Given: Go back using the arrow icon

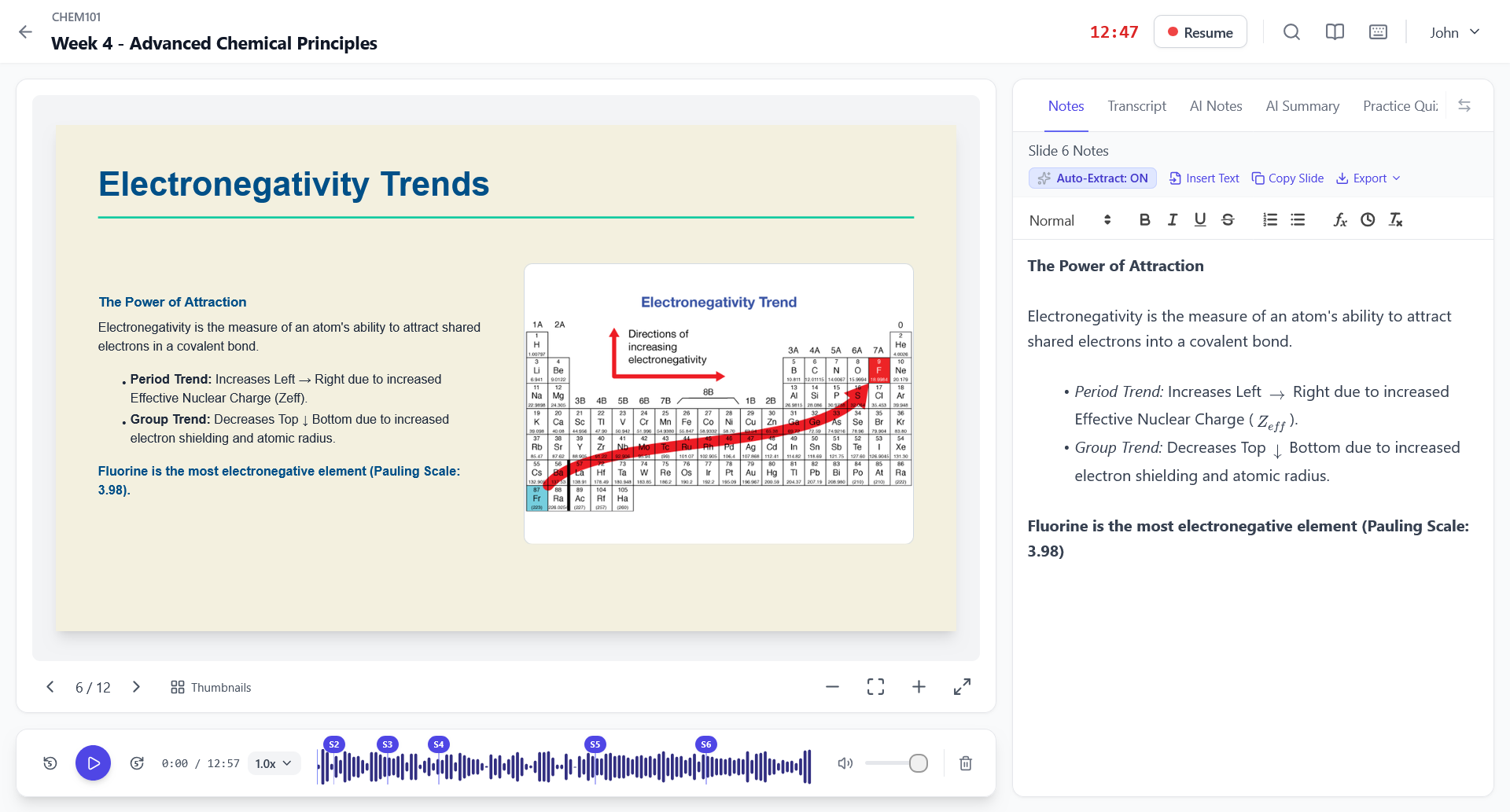Looking at the screenshot, I should [25, 32].
